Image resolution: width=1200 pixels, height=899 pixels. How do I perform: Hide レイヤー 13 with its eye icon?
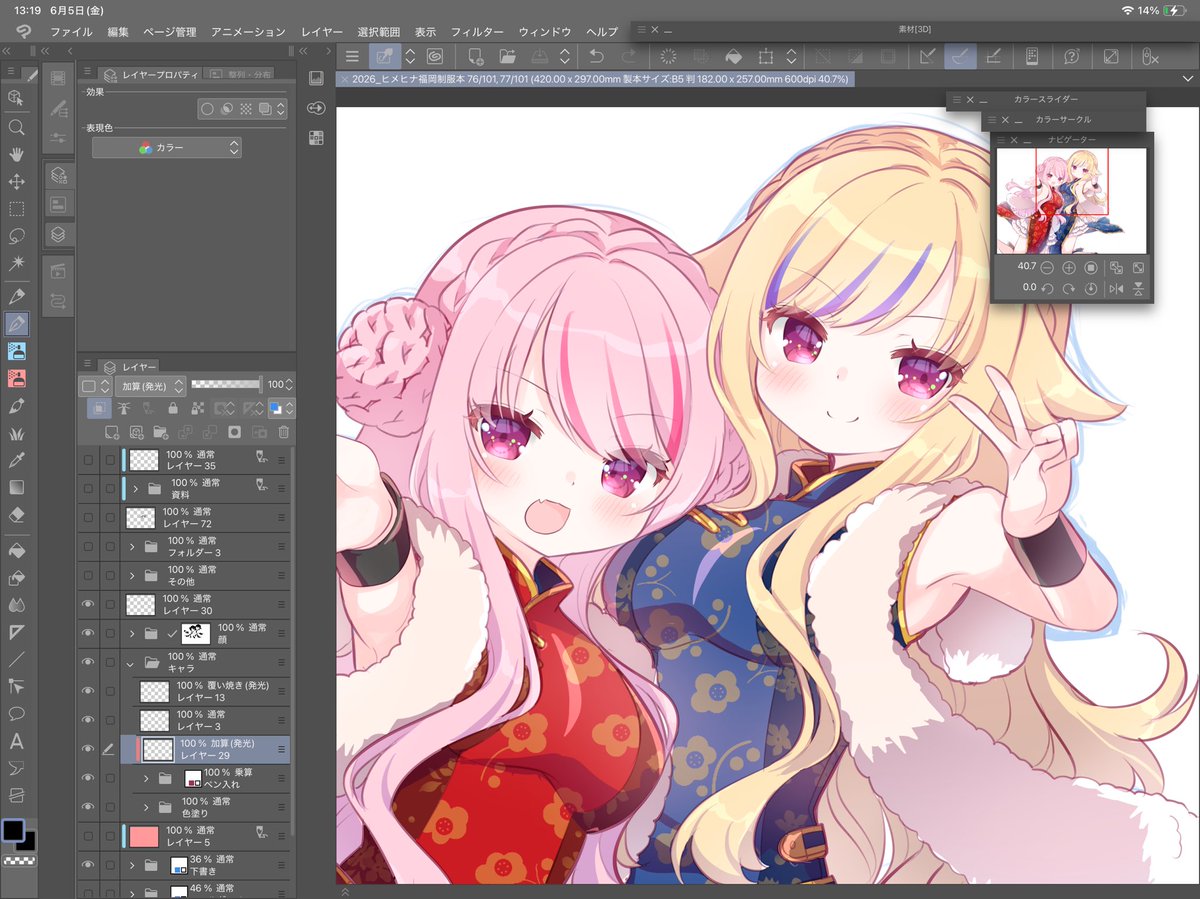click(88, 691)
